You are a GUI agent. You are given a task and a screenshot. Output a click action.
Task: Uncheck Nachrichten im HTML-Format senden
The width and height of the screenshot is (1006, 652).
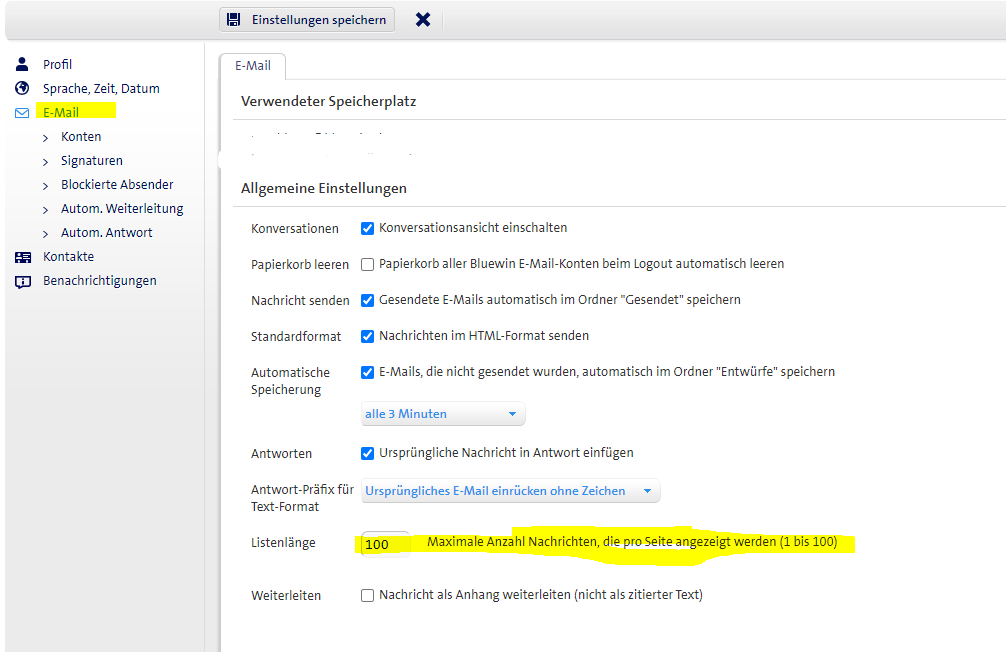point(367,336)
